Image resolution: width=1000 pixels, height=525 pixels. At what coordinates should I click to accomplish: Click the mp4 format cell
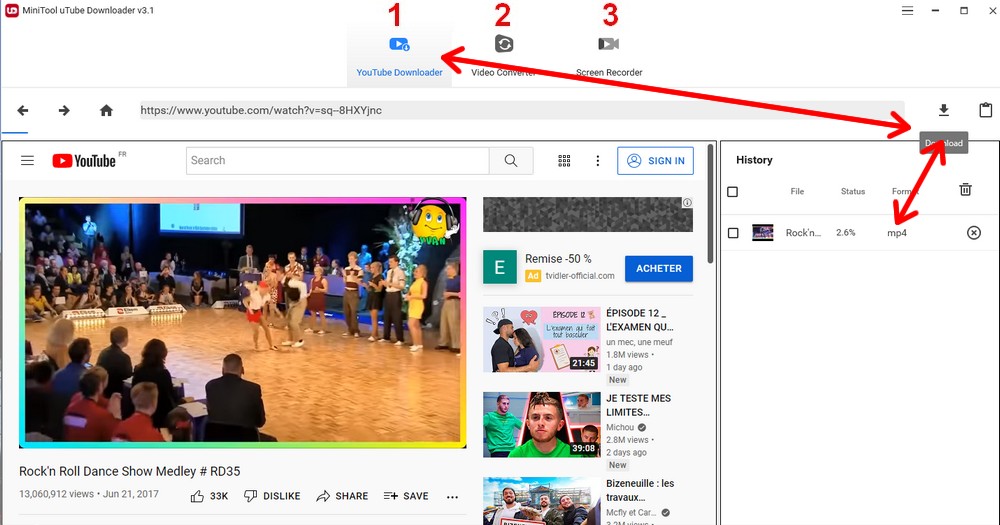tap(897, 233)
